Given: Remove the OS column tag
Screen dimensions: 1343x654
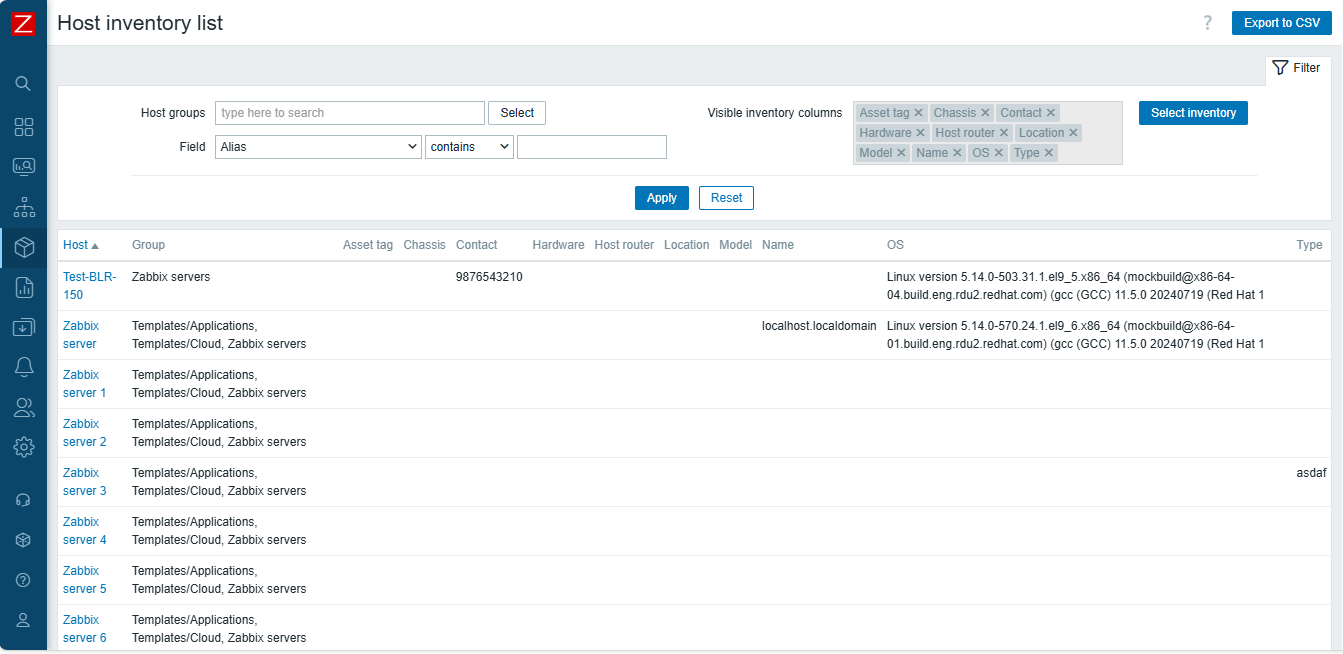Looking at the screenshot, I should point(998,153).
